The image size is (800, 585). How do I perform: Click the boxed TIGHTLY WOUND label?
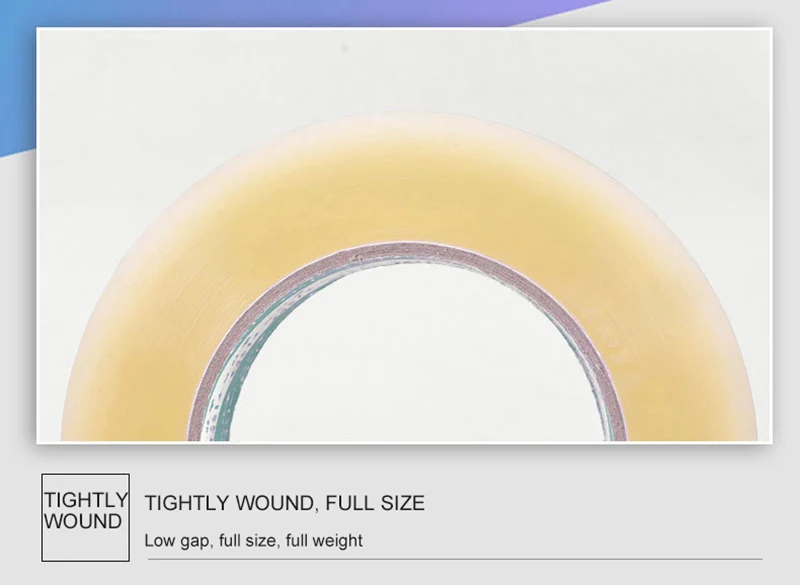pyautogui.click(x=85, y=517)
